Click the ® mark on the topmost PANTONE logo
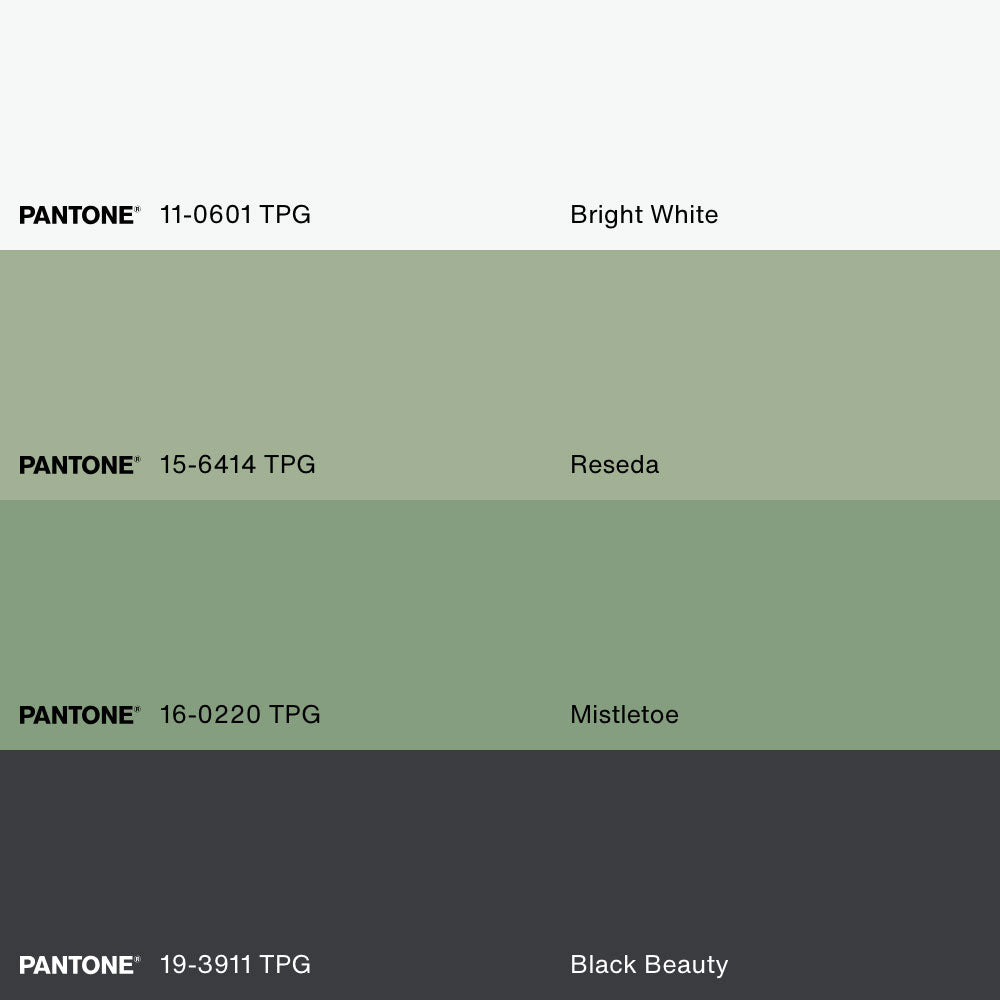Screen dimensions: 1000x1000 point(137,209)
